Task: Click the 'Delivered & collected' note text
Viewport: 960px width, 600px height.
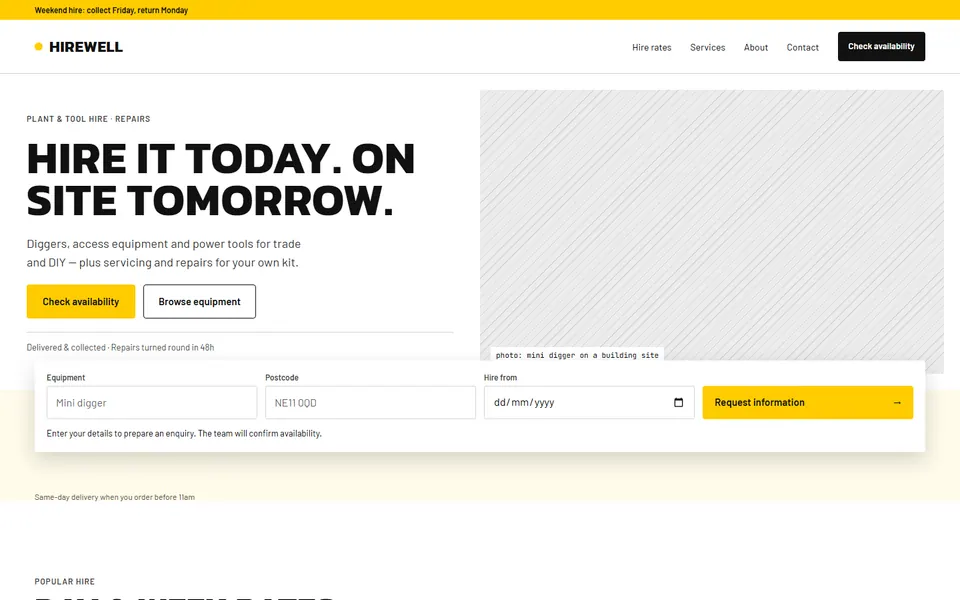Action: (x=120, y=347)
